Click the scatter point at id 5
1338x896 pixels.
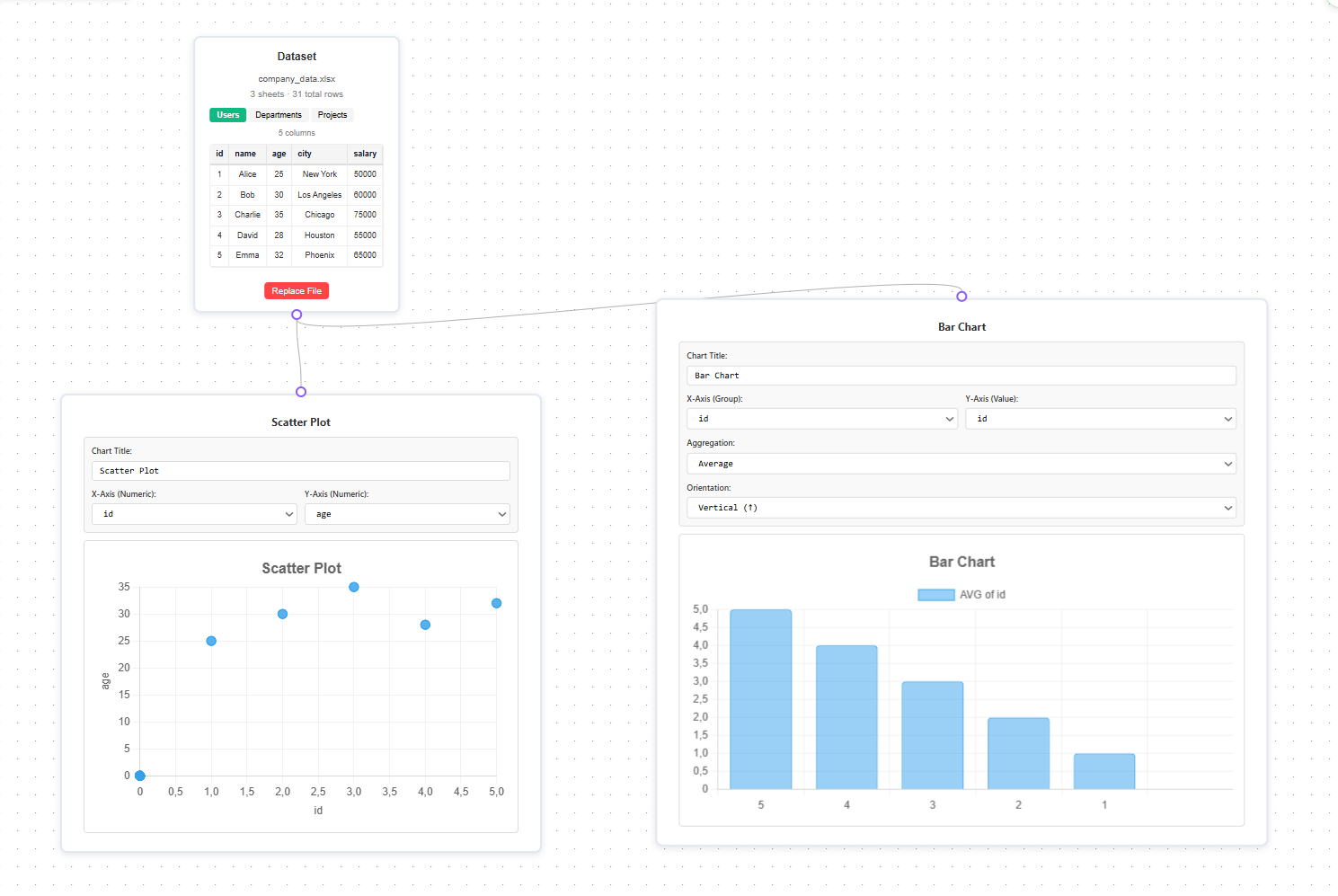click(496, 603)
